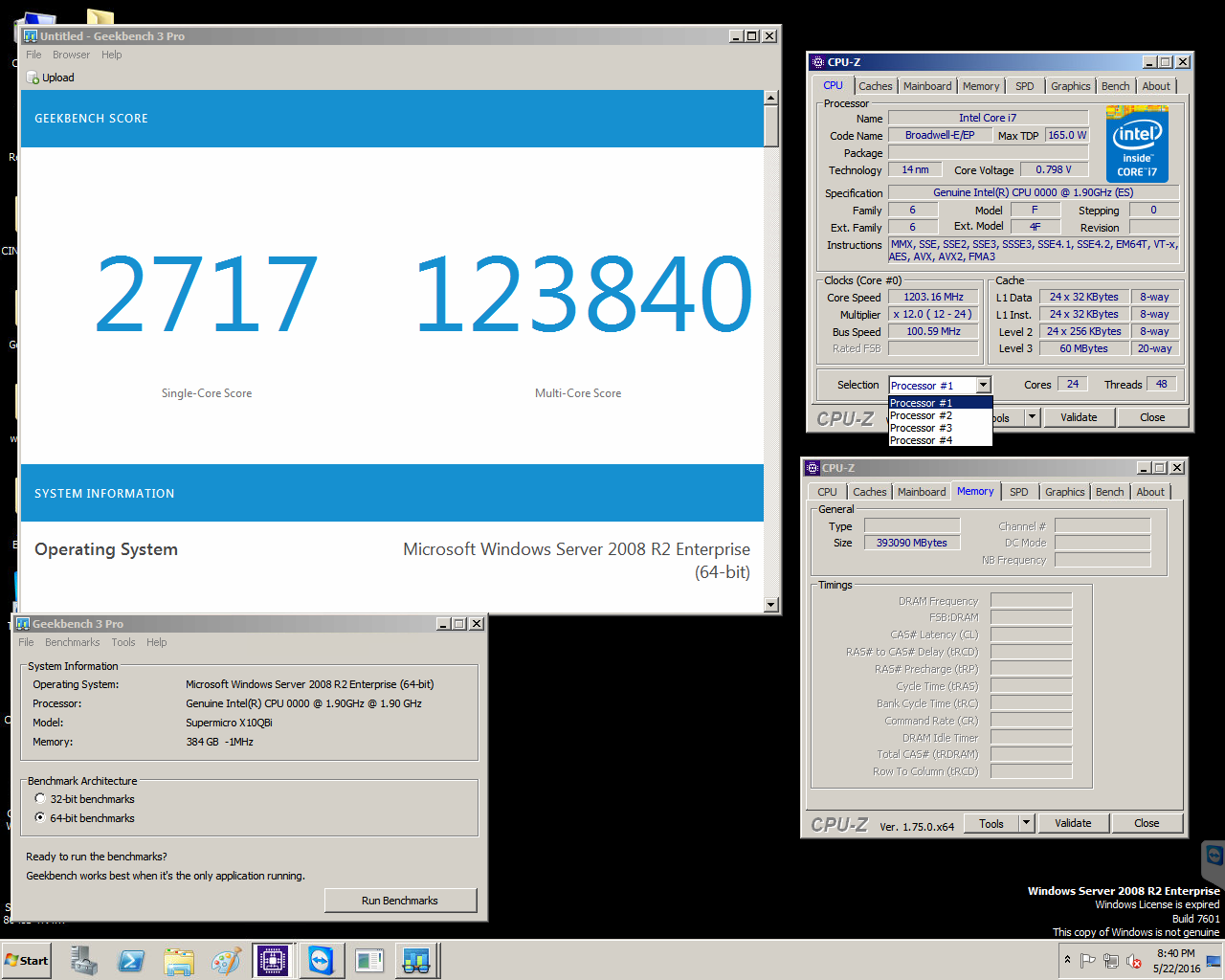Click the Specification field Genuine Intel CPU 0000

click(x=1034, y=192)
